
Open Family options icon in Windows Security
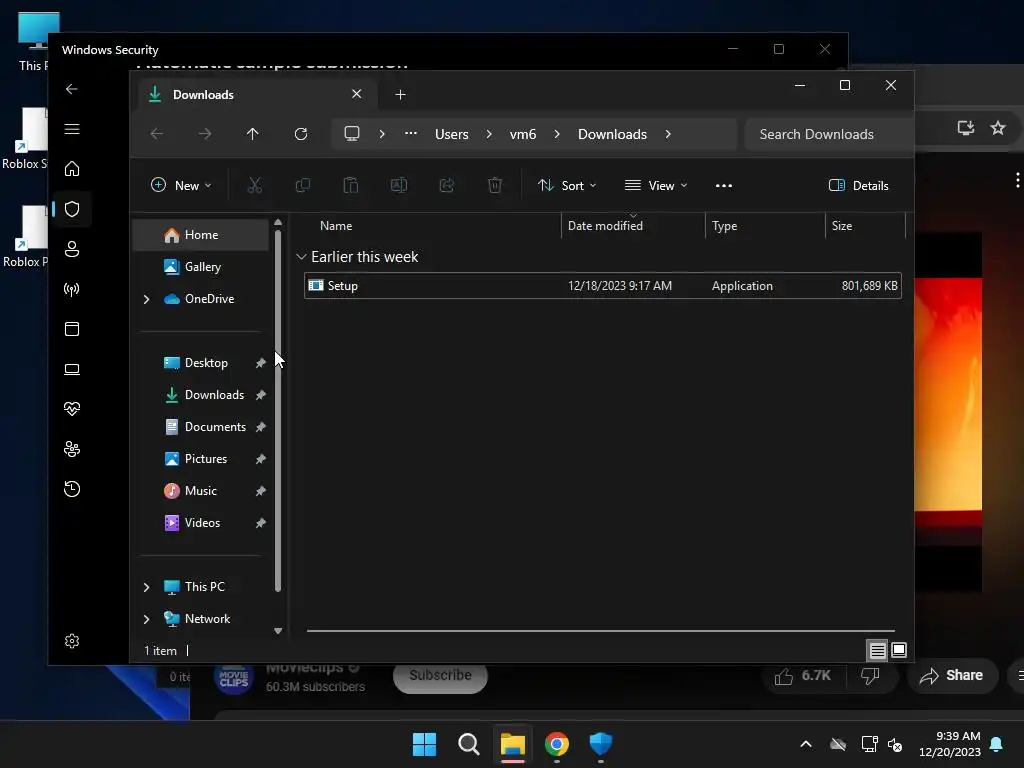(72, 449)
